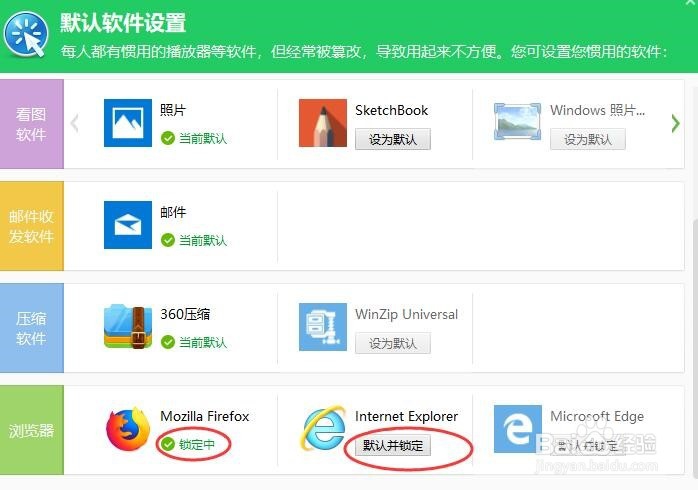Image resolution: width=698 pixels, height=490 pixels.
Task: Click the Internet Explorer name label
Action: click(x=406, y=416)
